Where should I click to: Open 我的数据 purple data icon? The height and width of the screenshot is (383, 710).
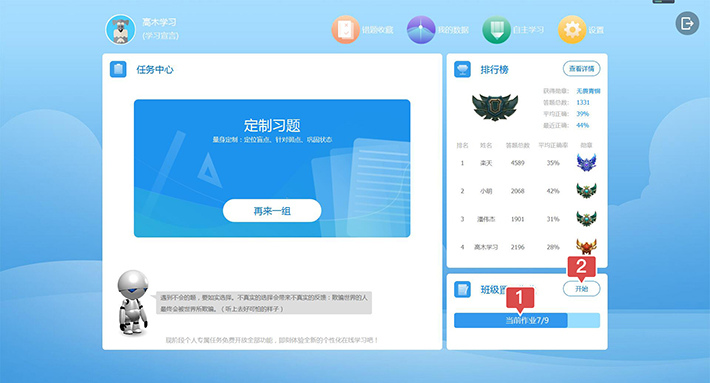pyautogui.click(x=421, y=30)
